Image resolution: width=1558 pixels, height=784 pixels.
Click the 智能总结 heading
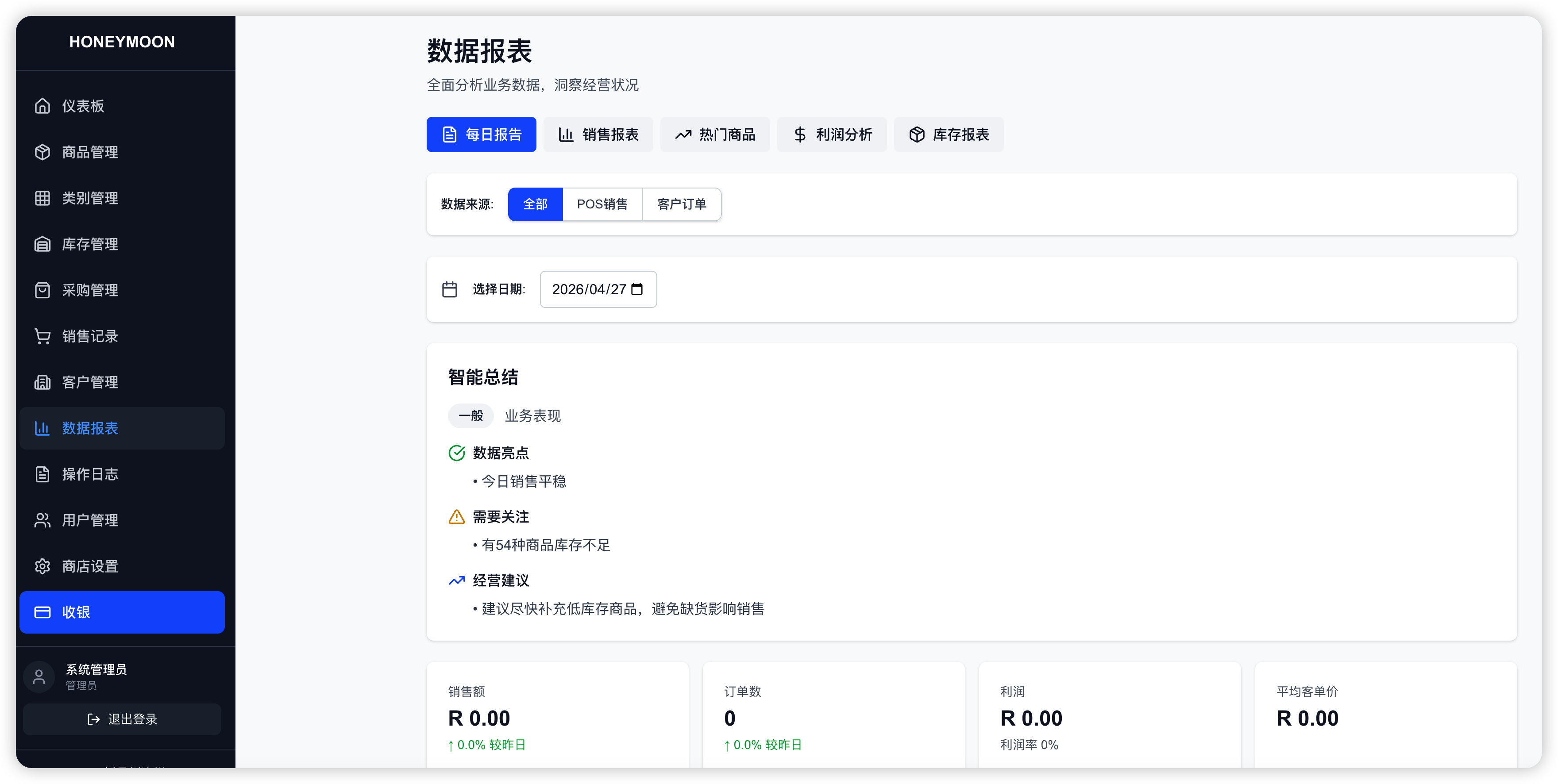[483, 377]
